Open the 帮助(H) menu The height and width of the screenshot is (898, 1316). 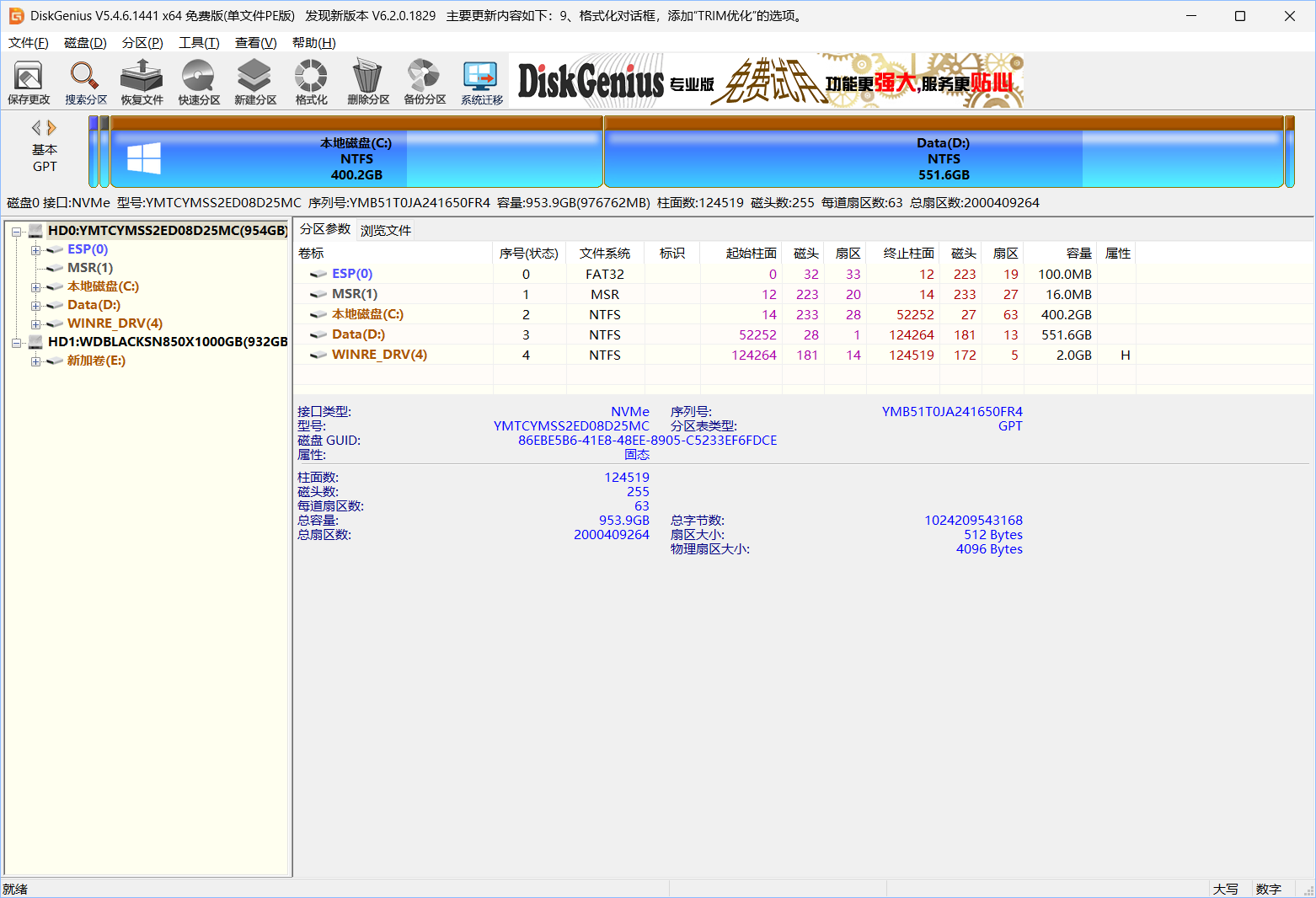click(314, 43)
